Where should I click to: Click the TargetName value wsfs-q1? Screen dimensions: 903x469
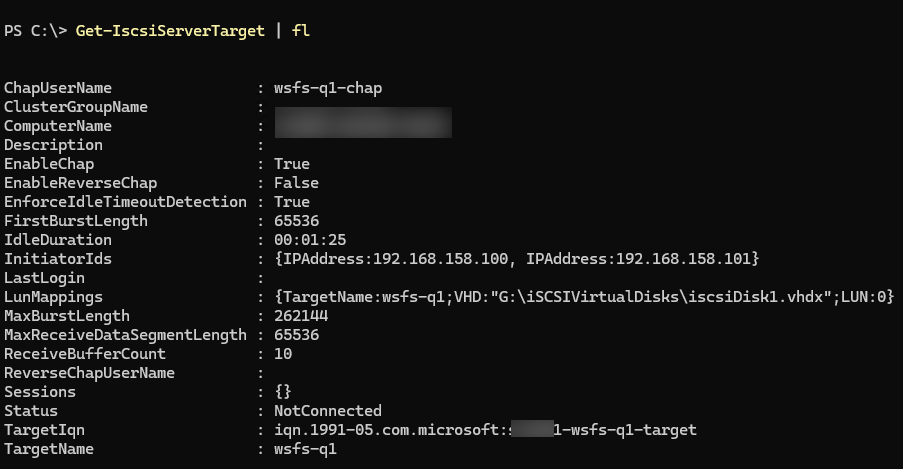click(x=305, y=449)
